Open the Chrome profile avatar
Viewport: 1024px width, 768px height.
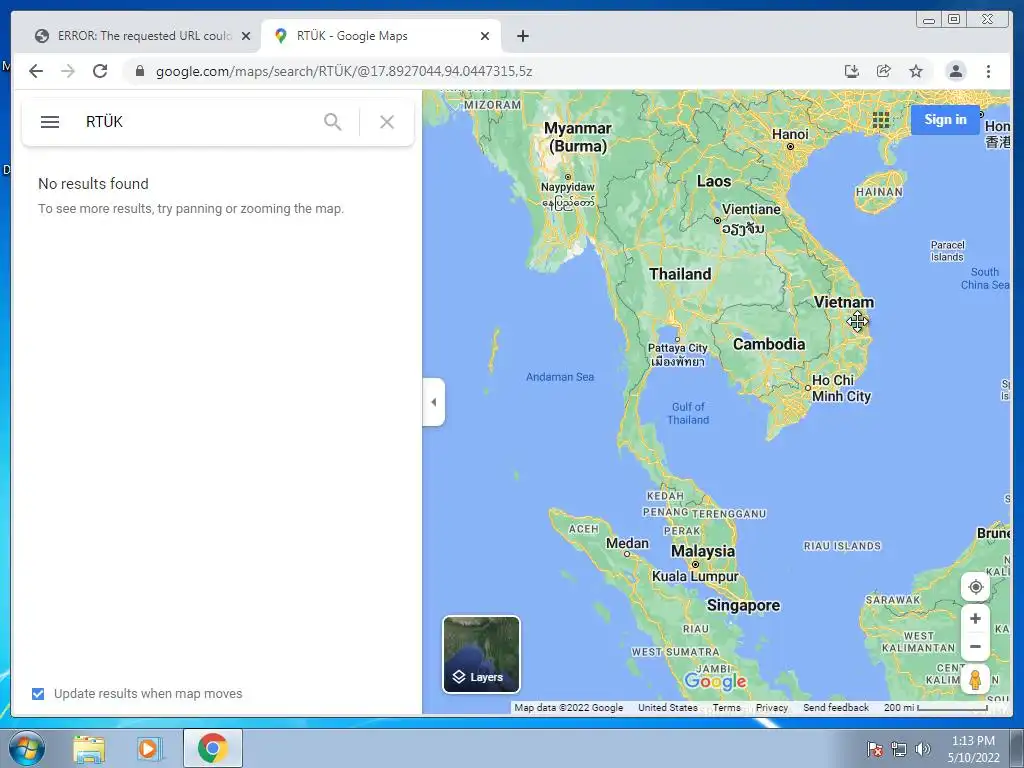(955, 71)
